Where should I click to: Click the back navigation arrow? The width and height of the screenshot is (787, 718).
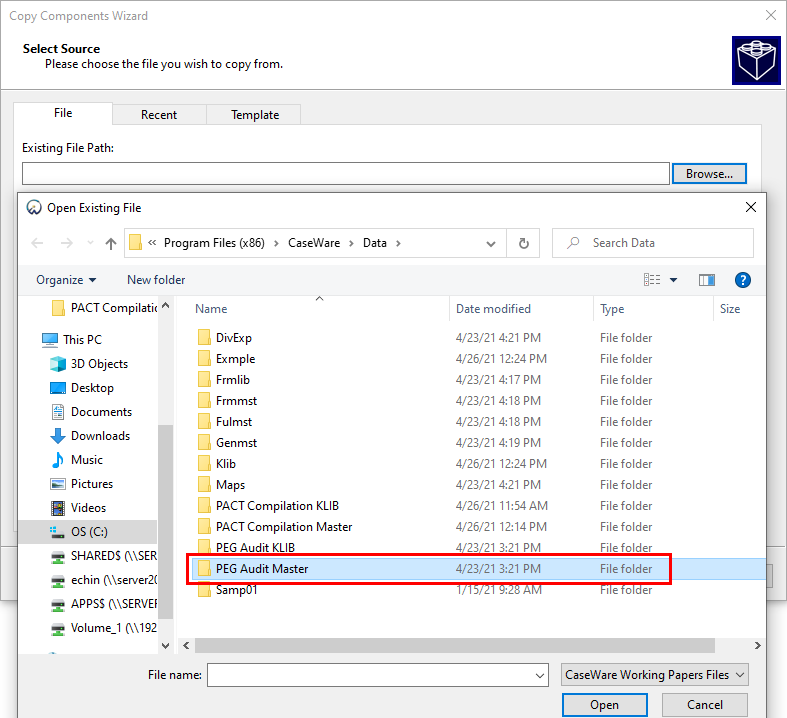pyautogui.click(x=37, y=243)
